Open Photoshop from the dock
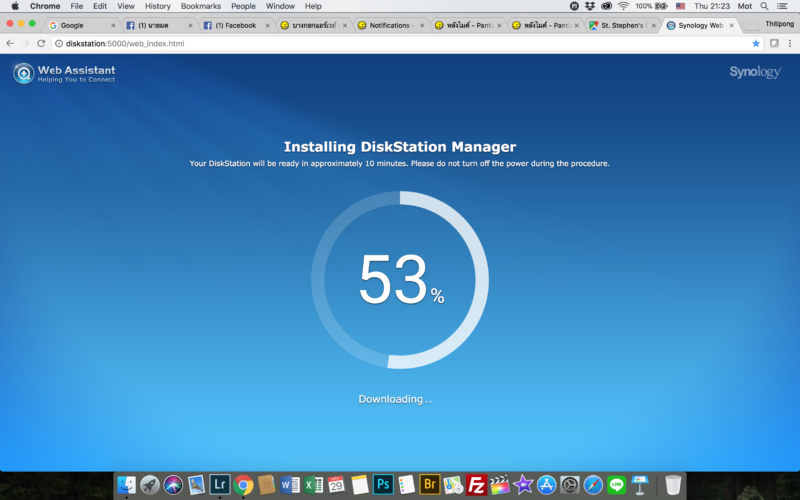 [383, 484]
